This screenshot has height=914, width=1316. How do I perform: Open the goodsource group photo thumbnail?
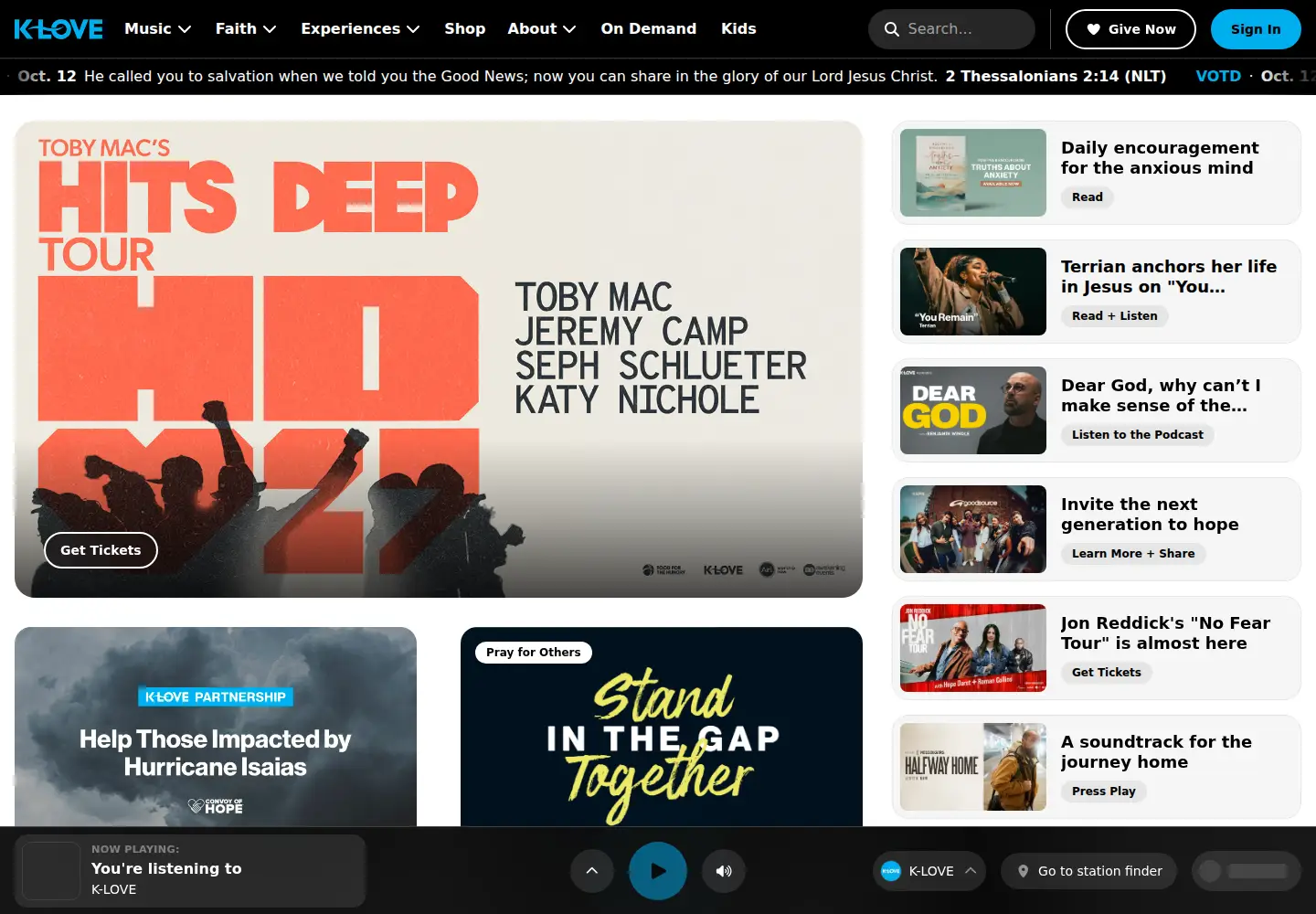click(973, 529)
